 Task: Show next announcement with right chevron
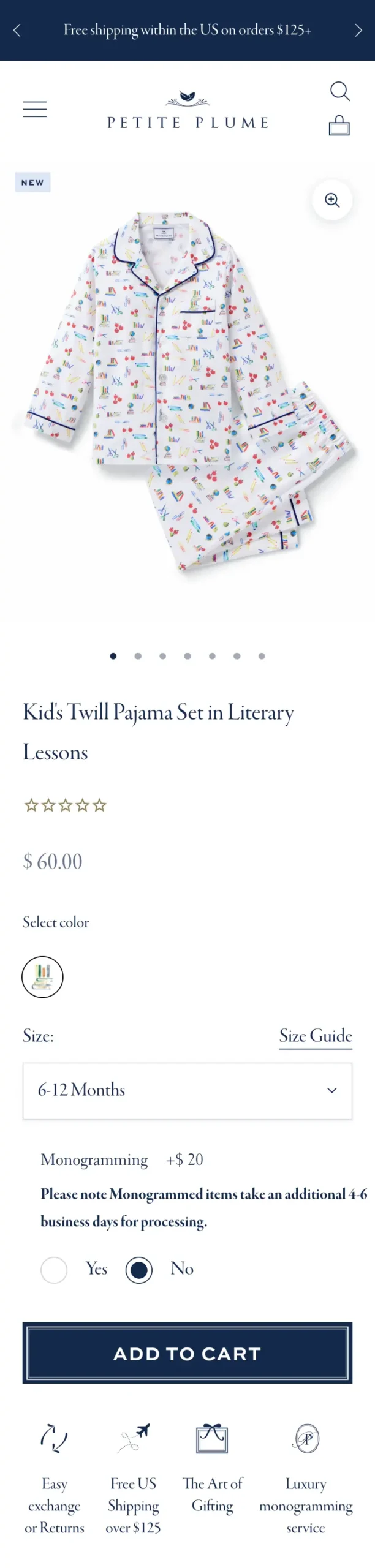coord(358,31)
